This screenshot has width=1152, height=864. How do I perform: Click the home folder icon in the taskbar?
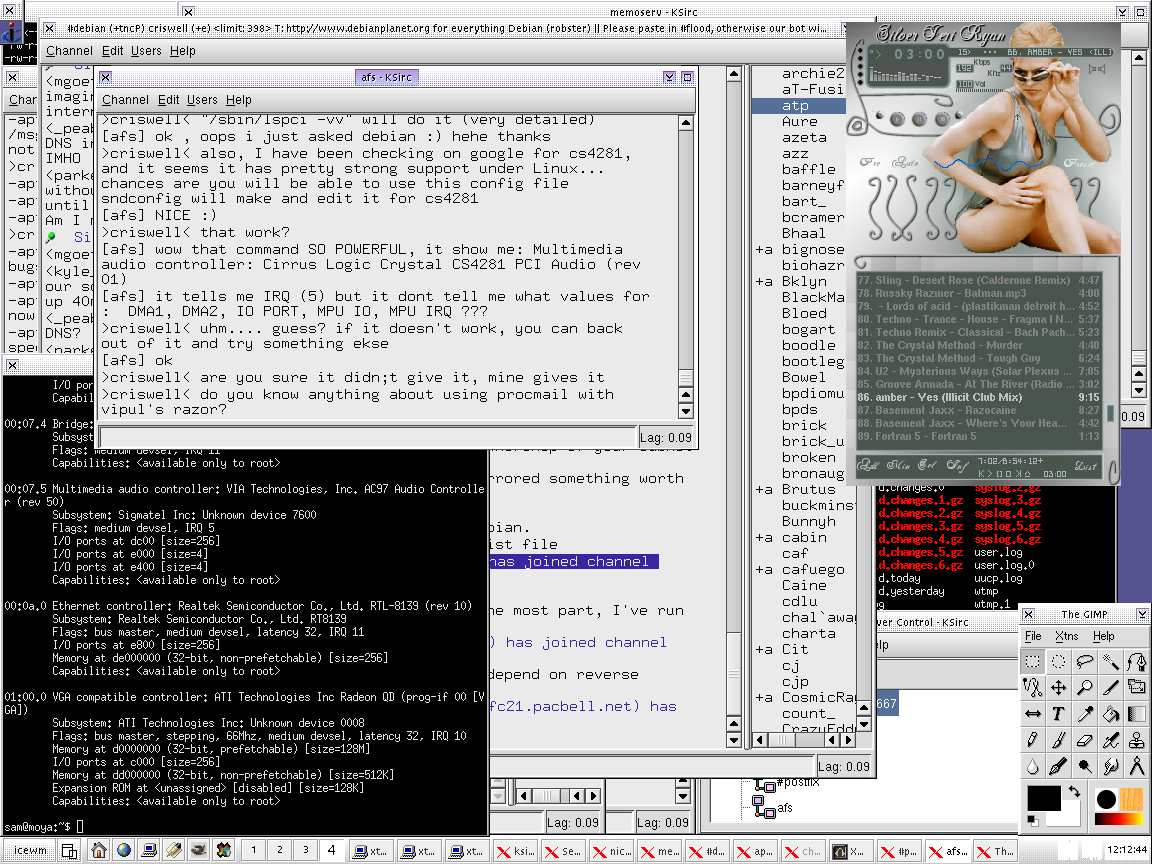tap(98, 850)
